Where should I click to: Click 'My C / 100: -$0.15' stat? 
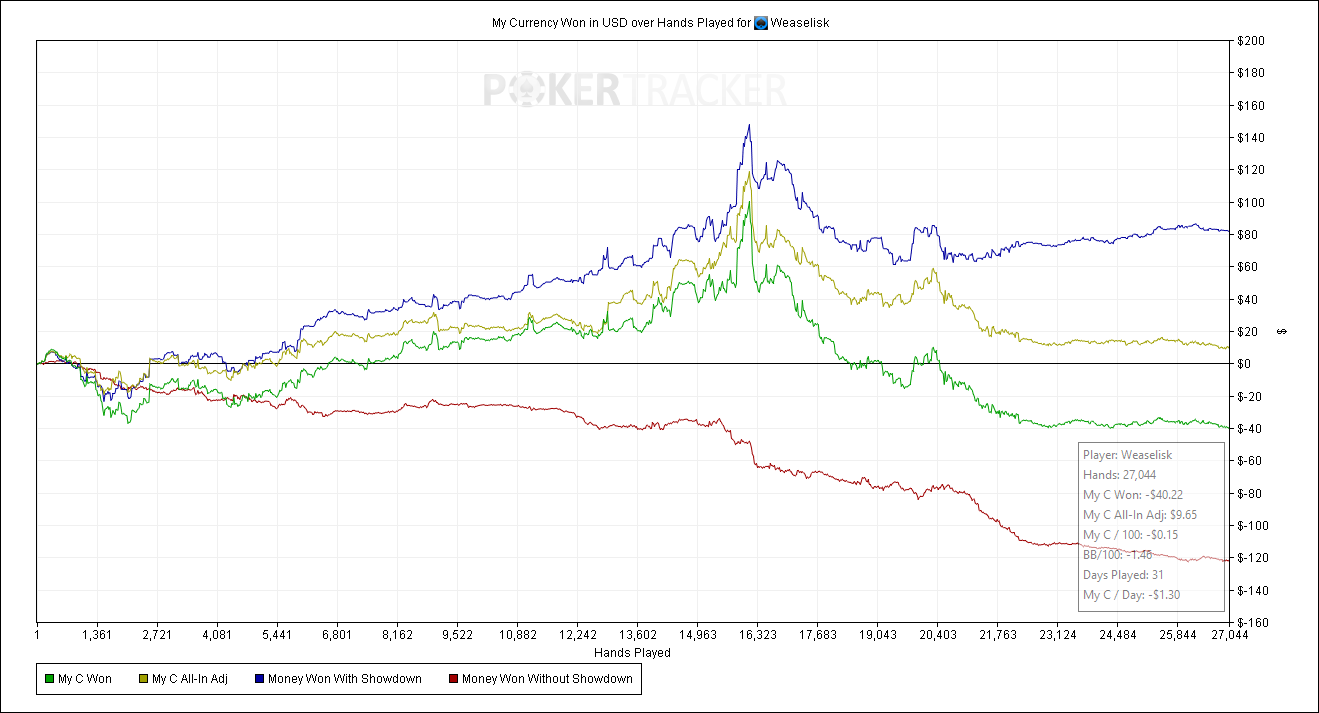click(x=1131, y=535)
